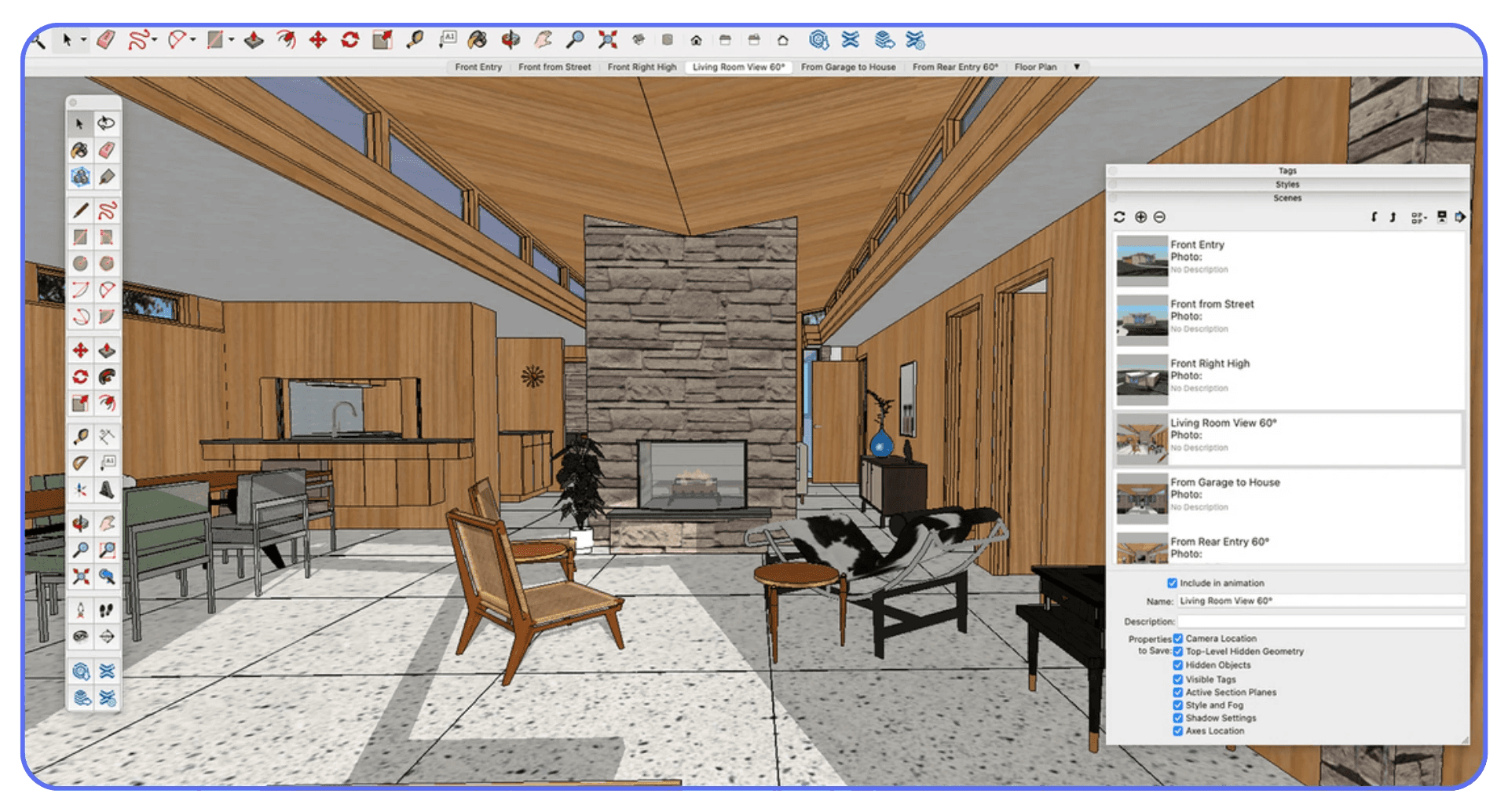Toggle the Shadow Settings checkbox

1177,718
